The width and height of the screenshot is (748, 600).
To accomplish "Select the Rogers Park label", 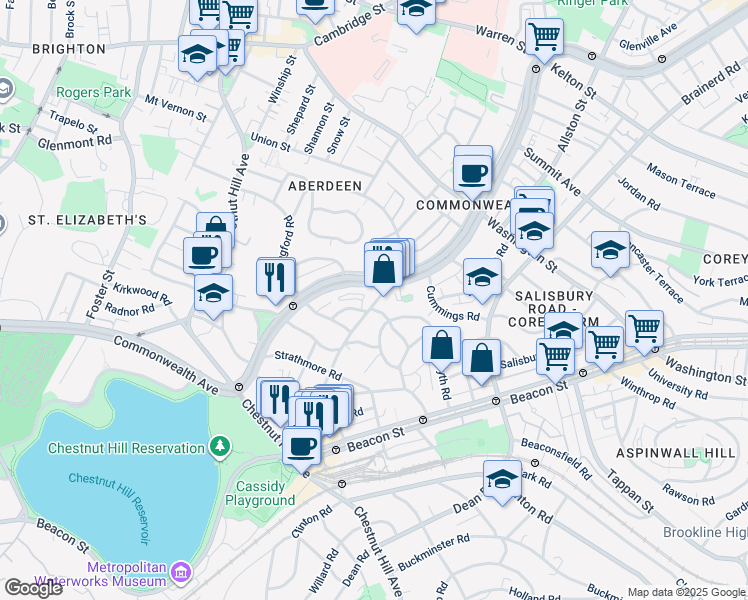I will point(94,93).
